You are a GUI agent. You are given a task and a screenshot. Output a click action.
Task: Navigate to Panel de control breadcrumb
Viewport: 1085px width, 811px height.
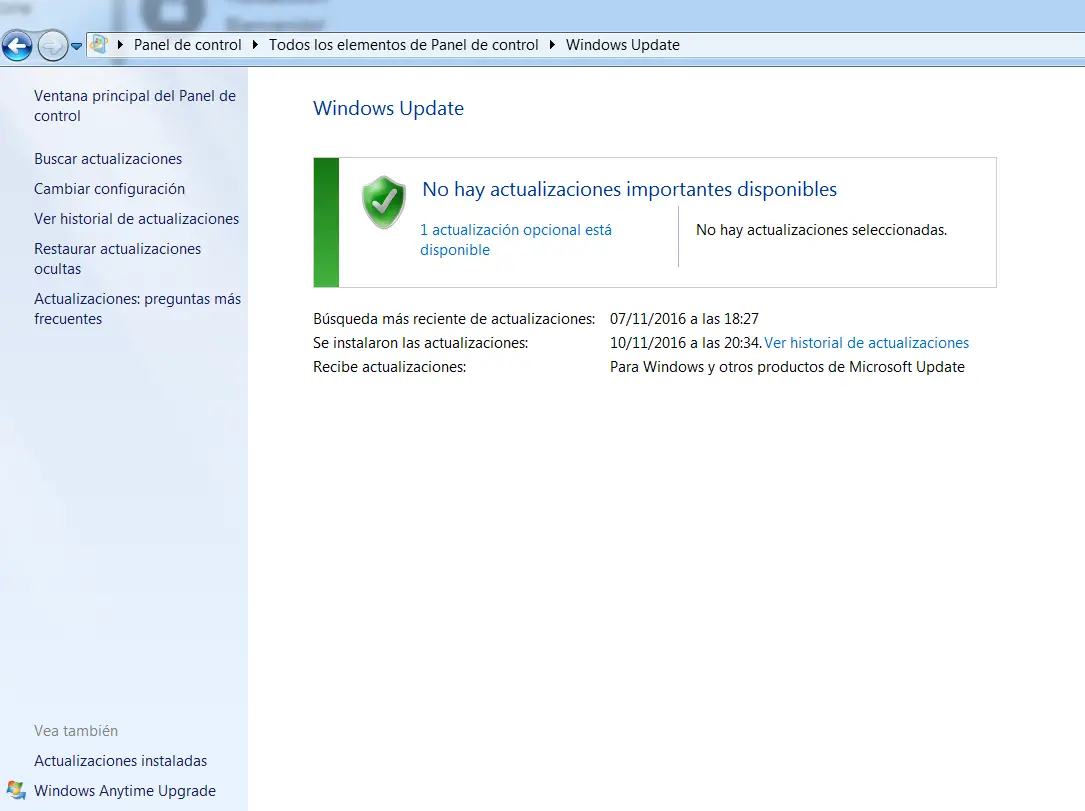pos(188,45)
